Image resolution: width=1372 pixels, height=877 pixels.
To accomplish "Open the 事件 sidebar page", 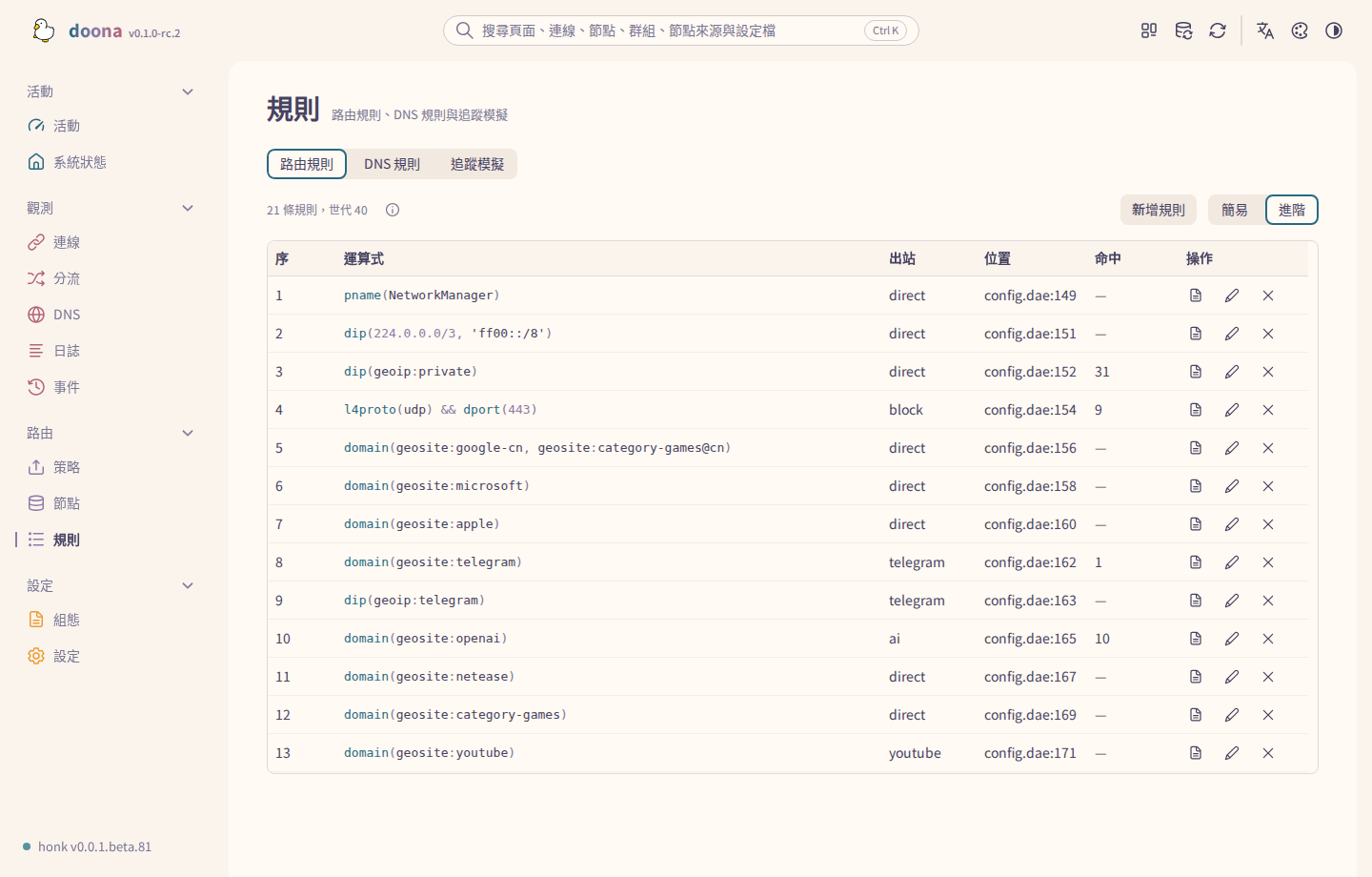I will tap(111, 387).
